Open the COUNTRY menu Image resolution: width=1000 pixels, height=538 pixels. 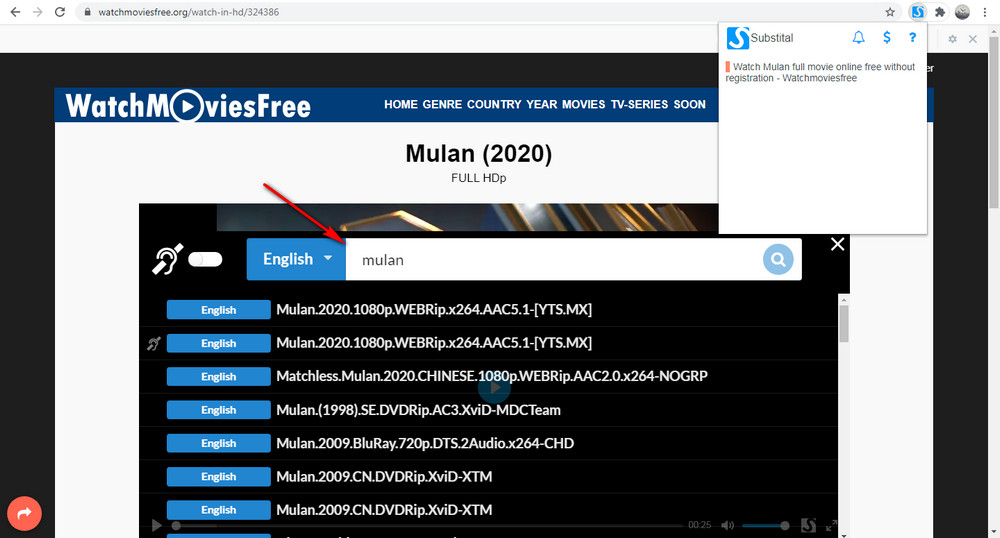[494, 105]
